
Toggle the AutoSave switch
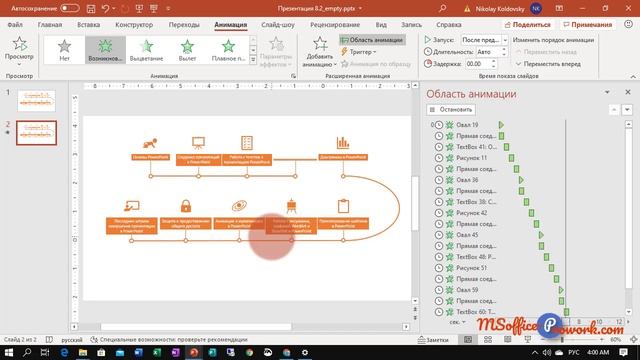[x=70, y=8]
